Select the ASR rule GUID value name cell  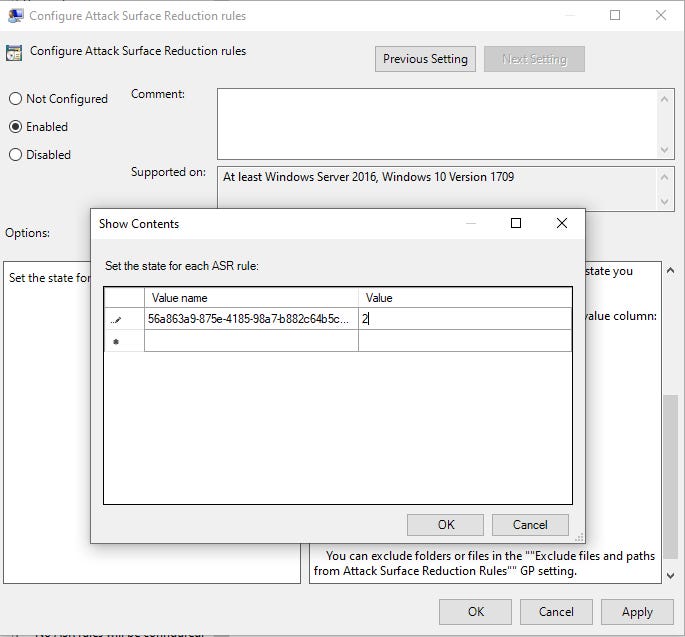(250, 319)
